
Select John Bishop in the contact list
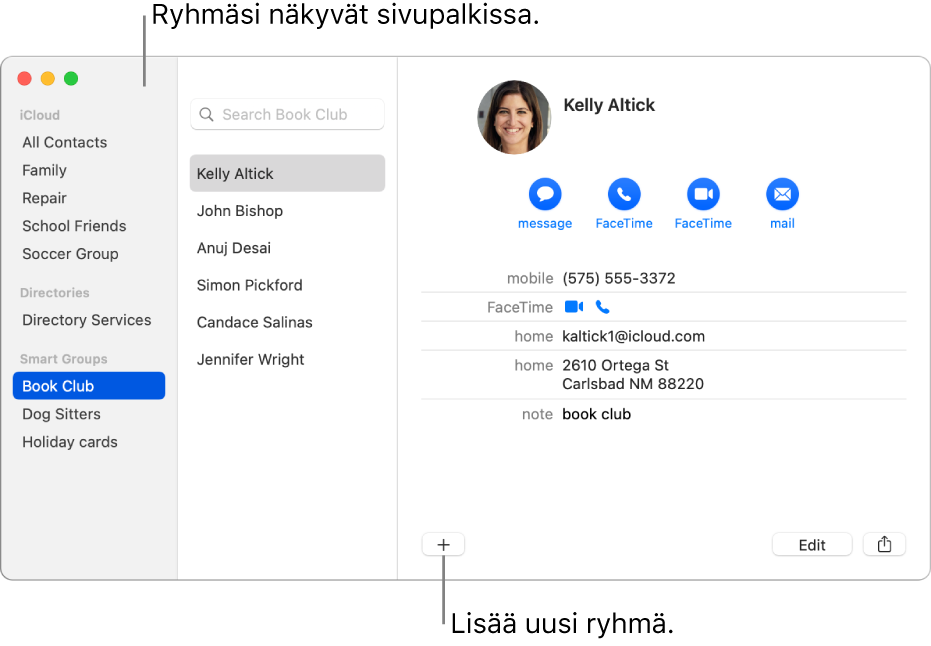pyautogui.click(x=240, y=211)
